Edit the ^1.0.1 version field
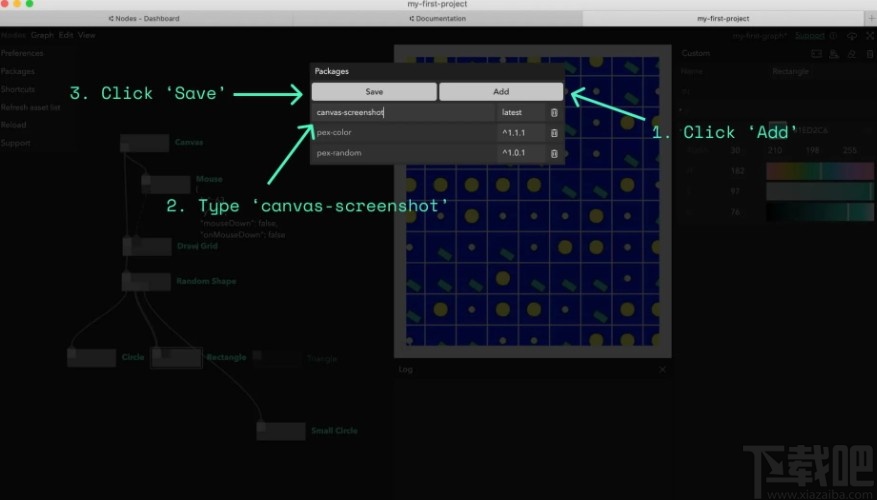This screenshot has width=877, height=500. pyautogui.click(x=521, y=153)
